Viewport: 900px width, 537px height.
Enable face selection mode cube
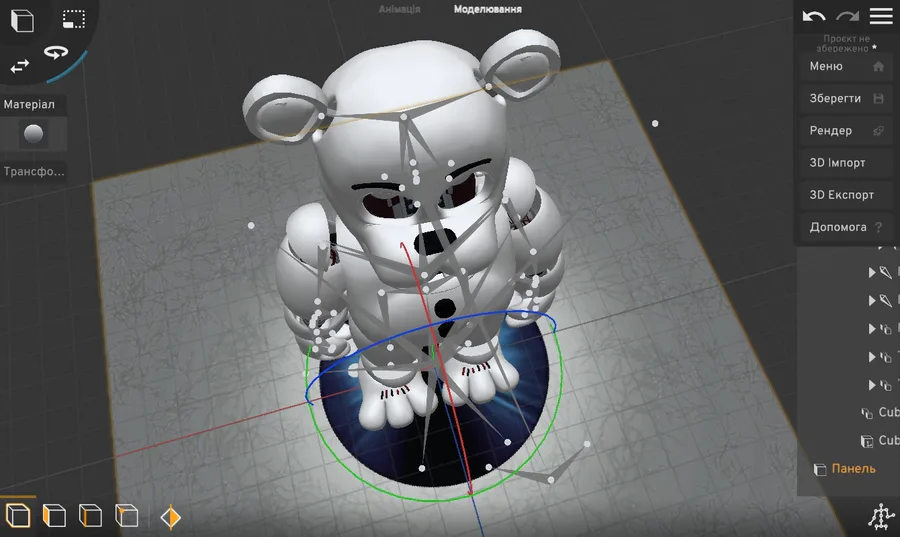click(54, 515)
